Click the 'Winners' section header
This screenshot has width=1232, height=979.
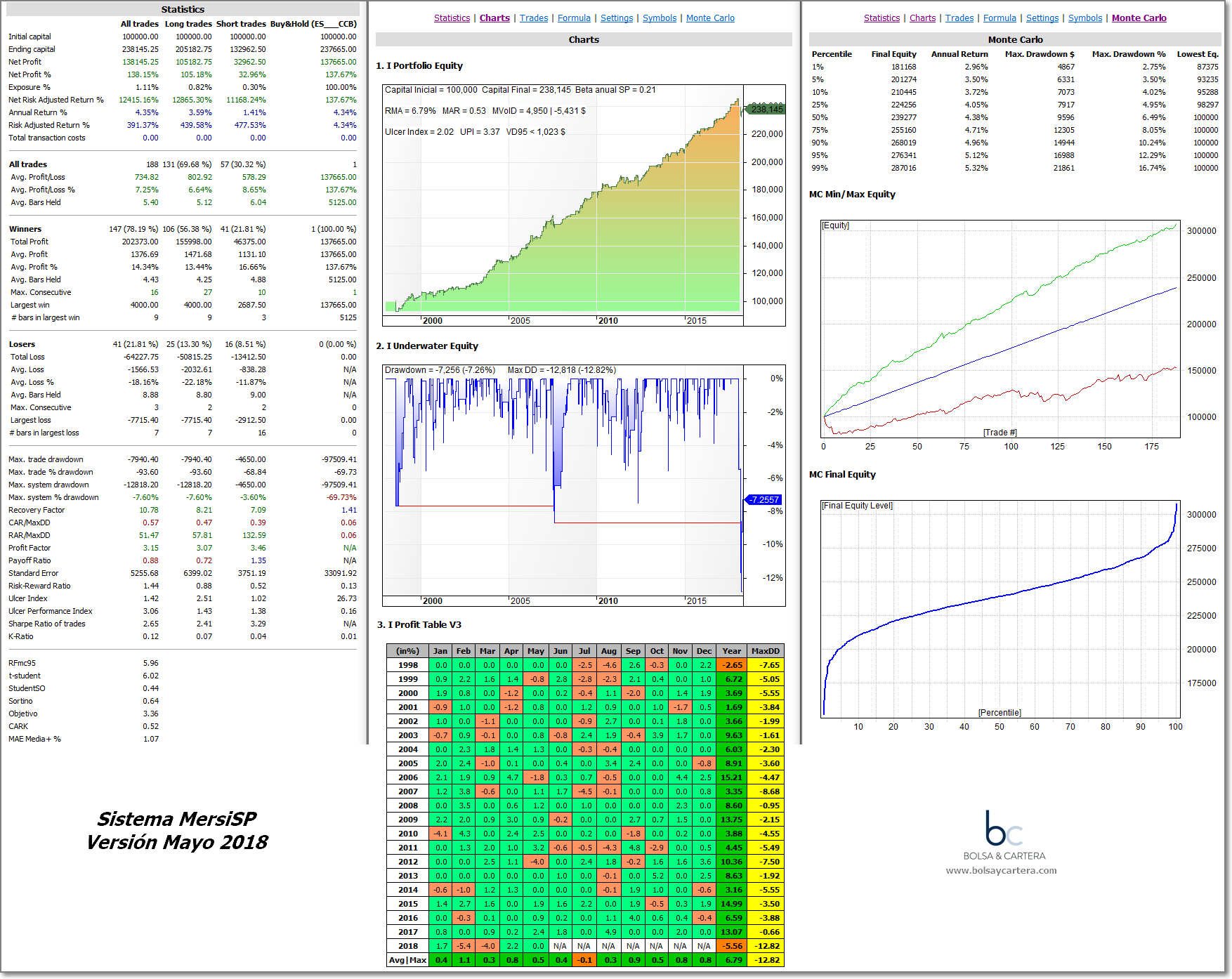25,229
